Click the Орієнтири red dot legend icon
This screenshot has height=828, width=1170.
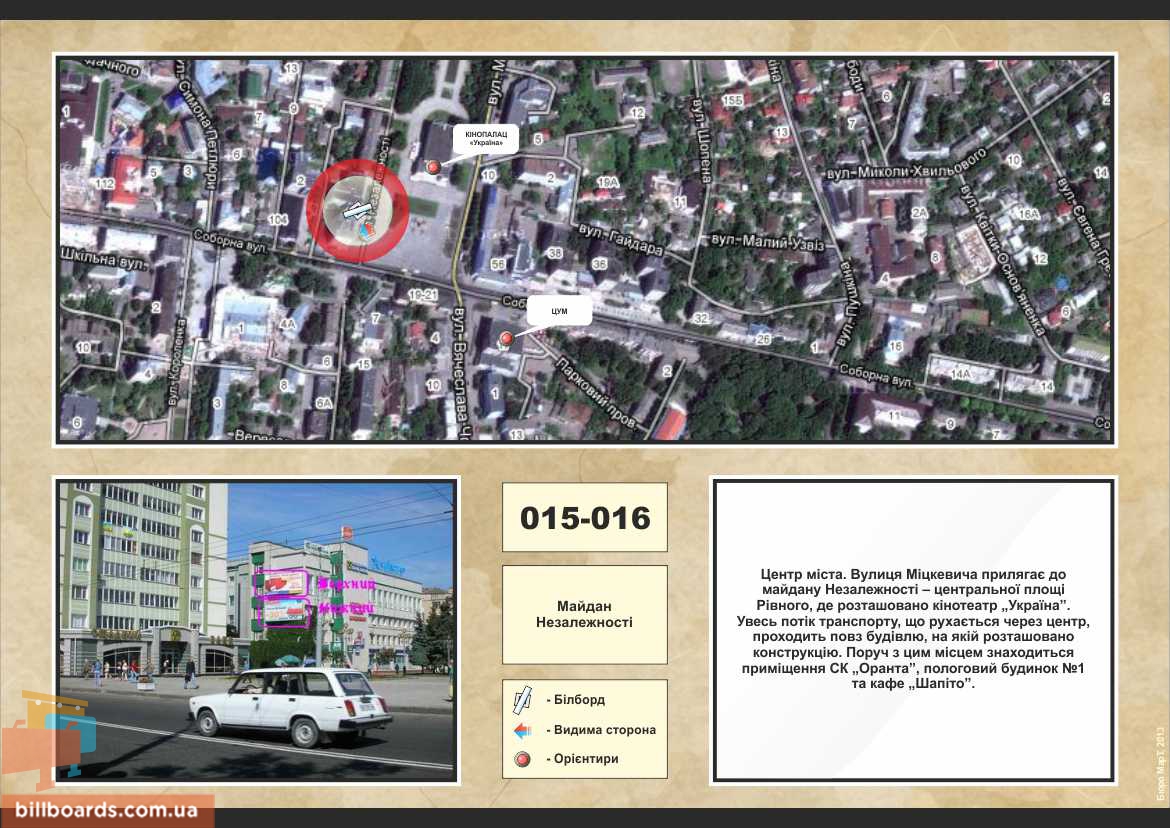click(522, 759)
